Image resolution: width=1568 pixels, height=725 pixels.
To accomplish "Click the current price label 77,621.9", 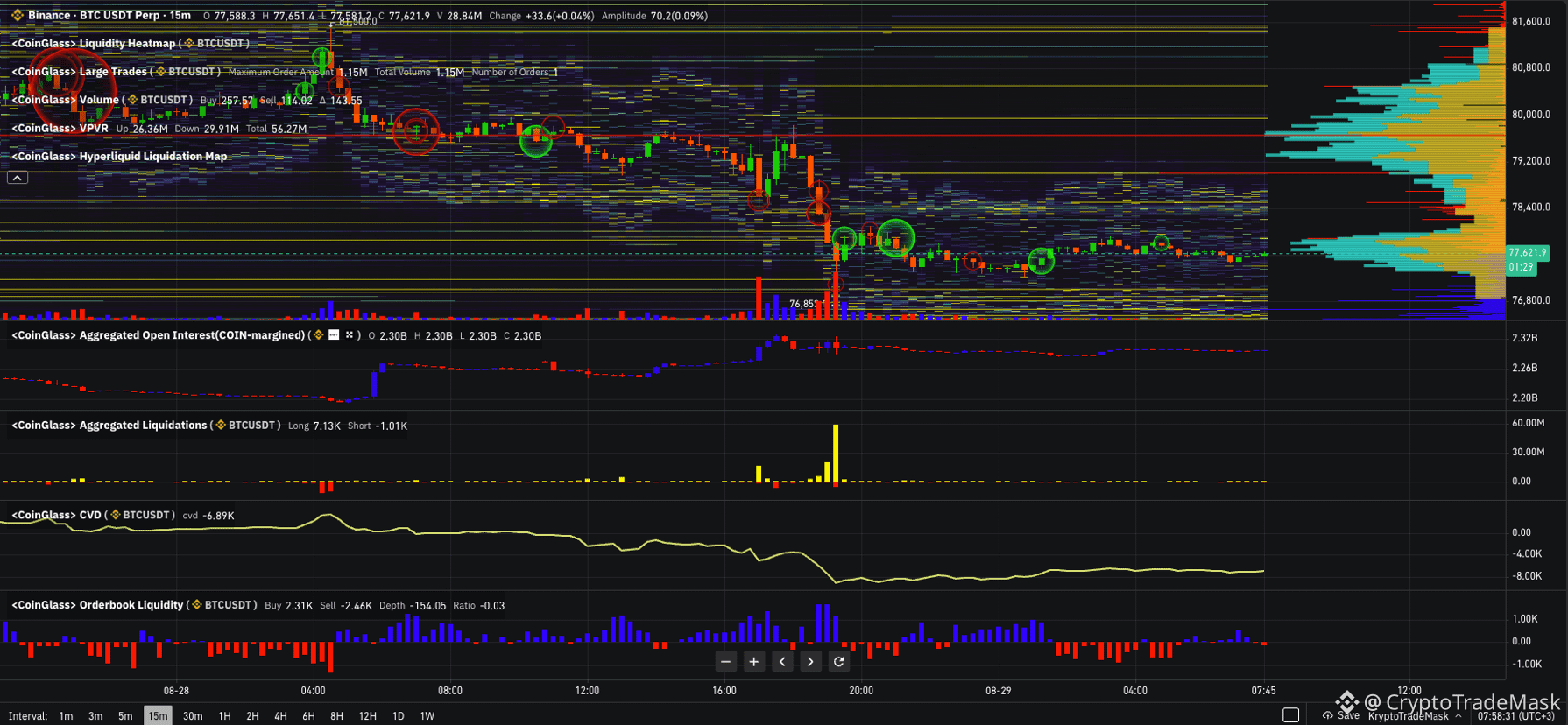I will pyautogui.click(x=1528, y=252).
